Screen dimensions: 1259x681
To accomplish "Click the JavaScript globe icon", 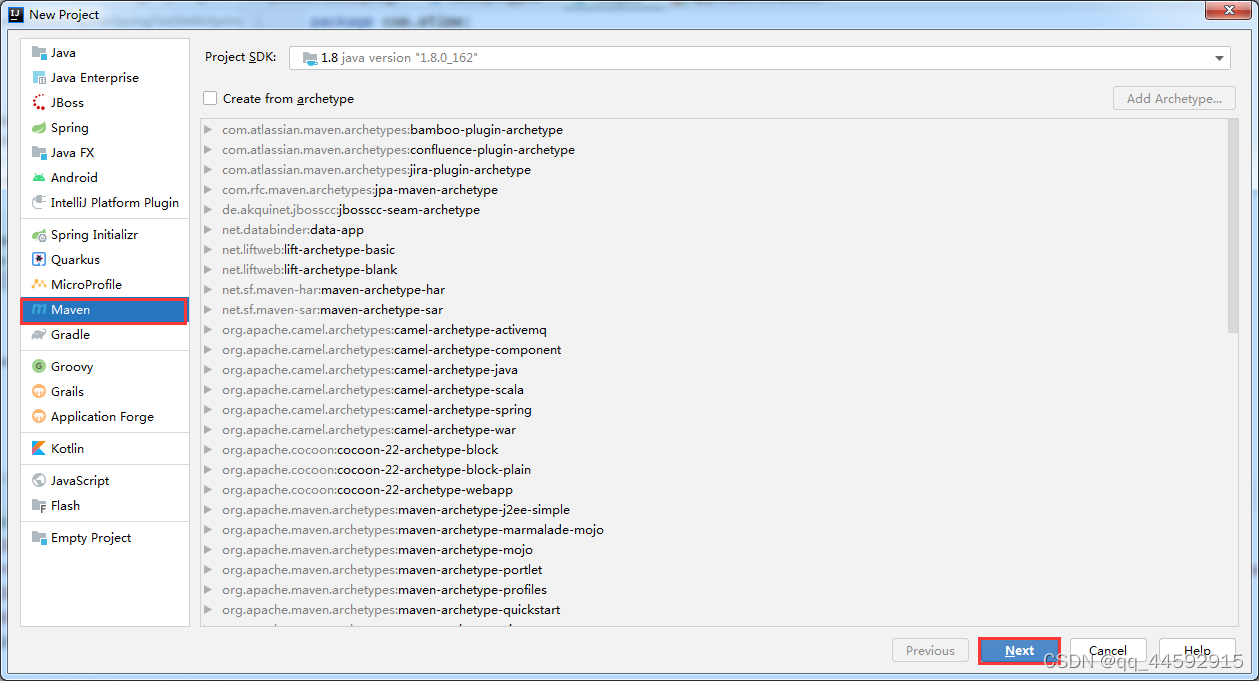I will point(39,481).
